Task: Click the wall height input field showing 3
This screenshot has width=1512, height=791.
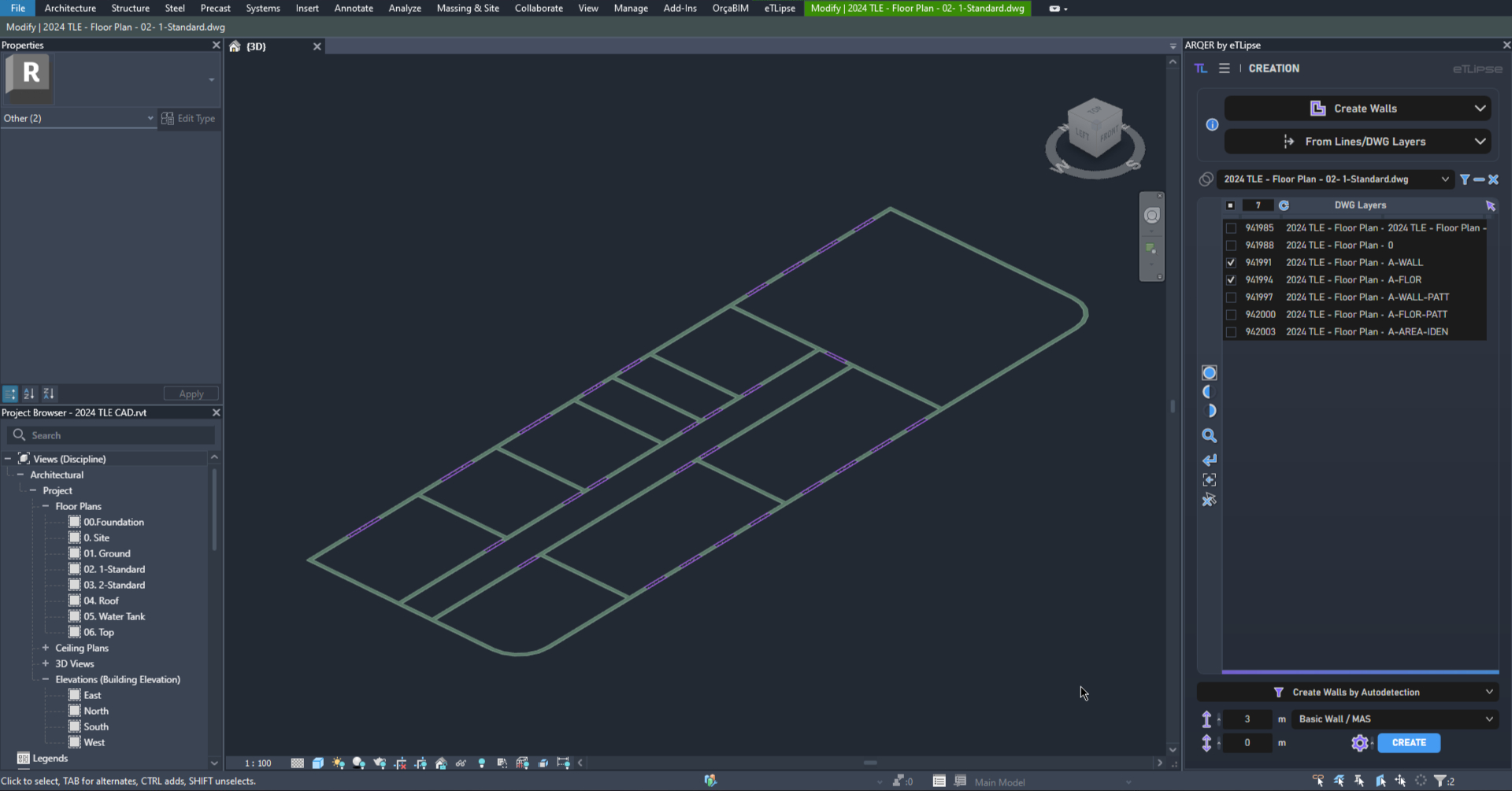Action: (1247, 719)
